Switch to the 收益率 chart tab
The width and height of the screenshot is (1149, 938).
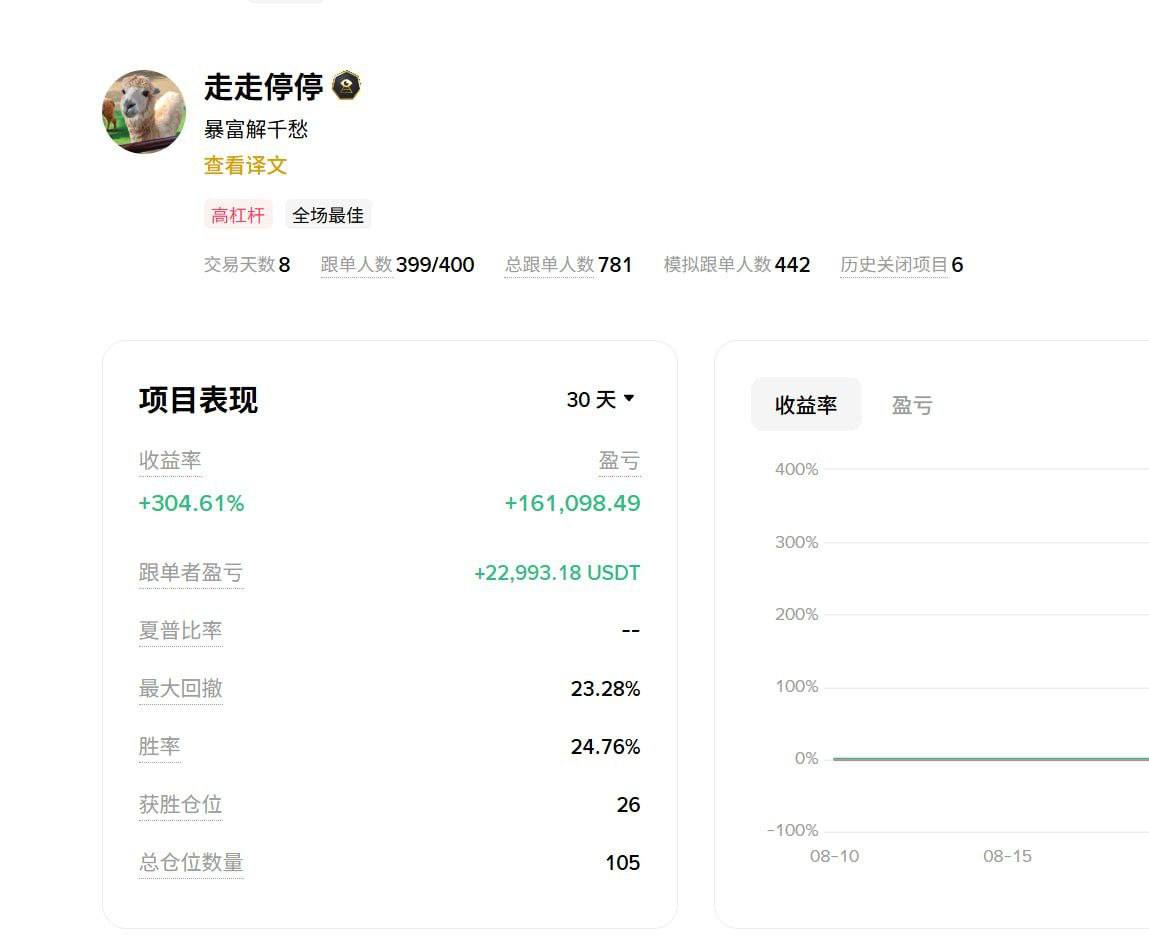pyautogui.click(x=807, y=404)
